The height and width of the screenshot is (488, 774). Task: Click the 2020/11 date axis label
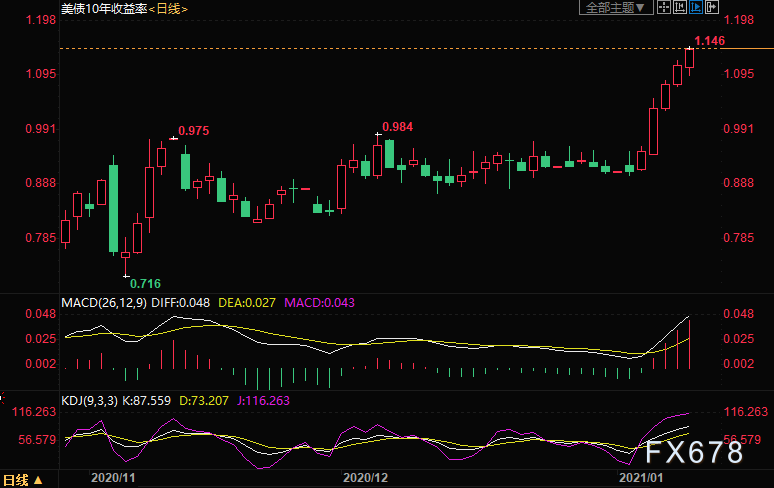[113, 478]
